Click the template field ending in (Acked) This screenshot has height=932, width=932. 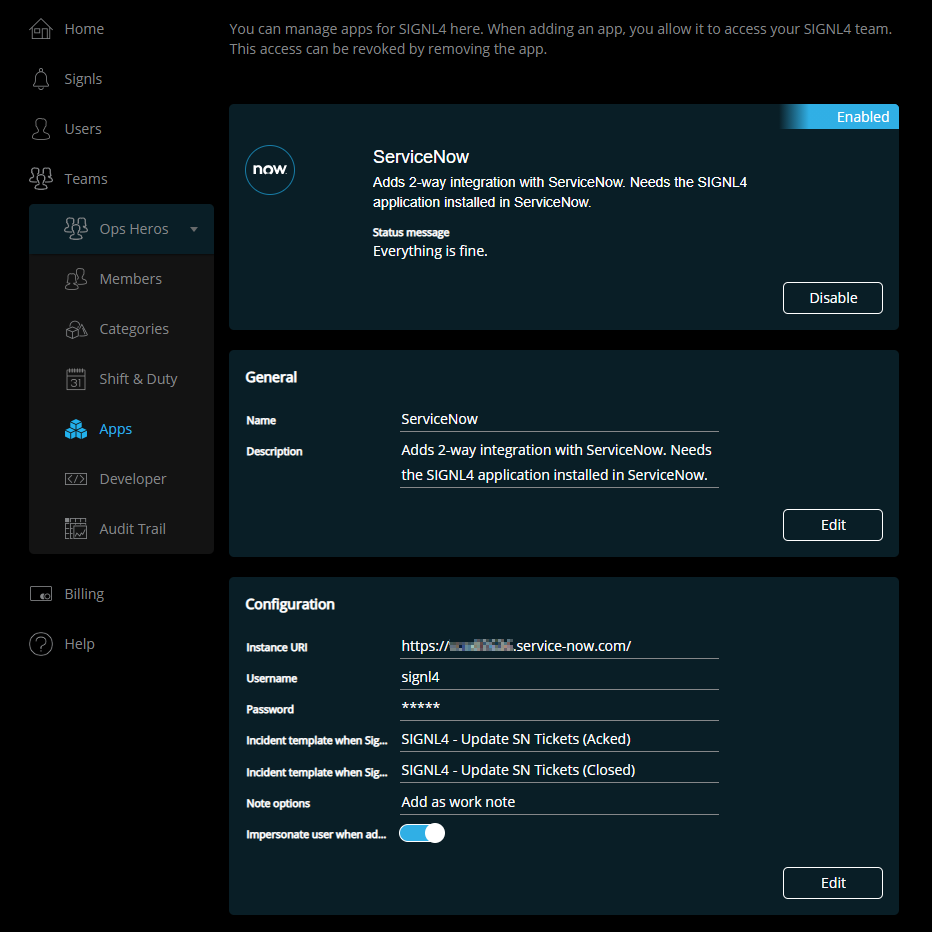pyautogui.click(x=559, y=739)
